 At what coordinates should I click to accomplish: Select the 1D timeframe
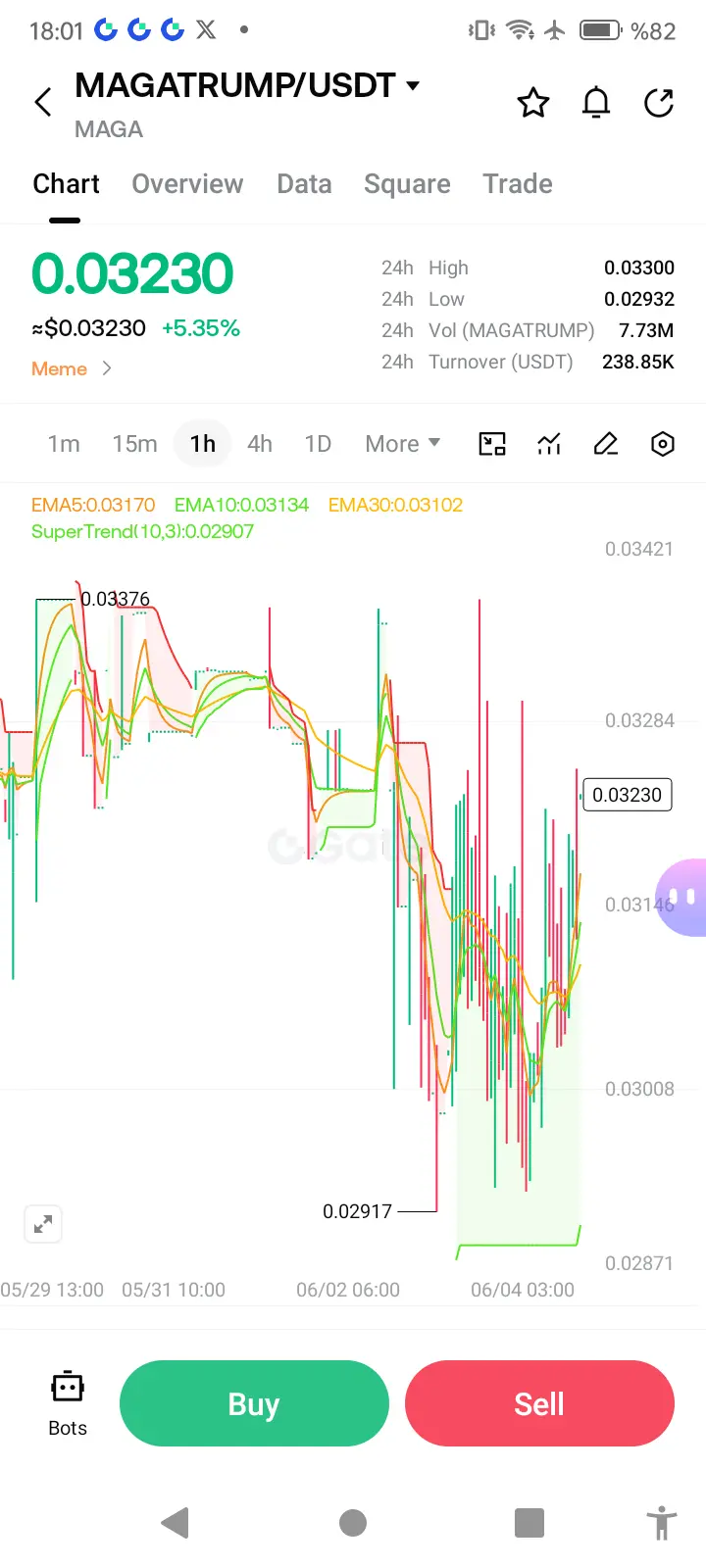click(318, 444)
